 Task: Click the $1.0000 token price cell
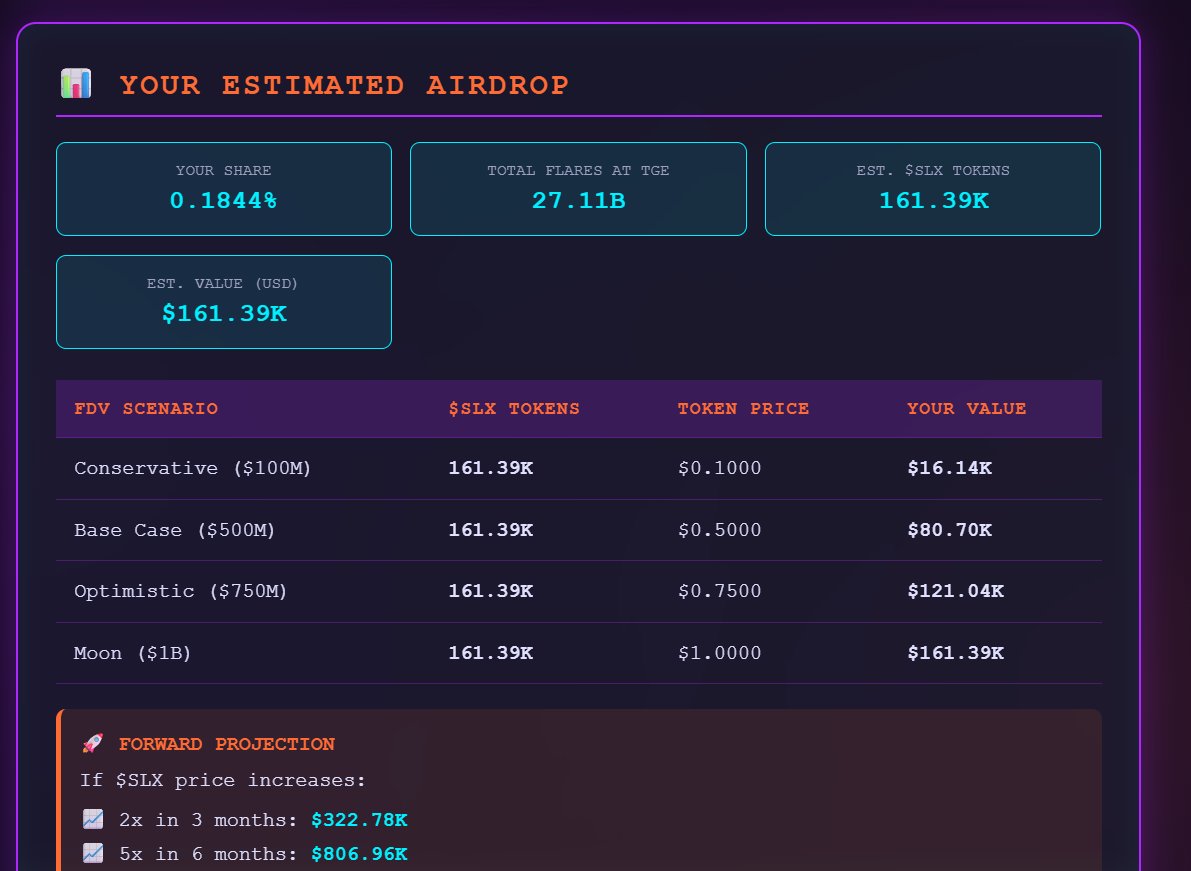click(719, 653)
